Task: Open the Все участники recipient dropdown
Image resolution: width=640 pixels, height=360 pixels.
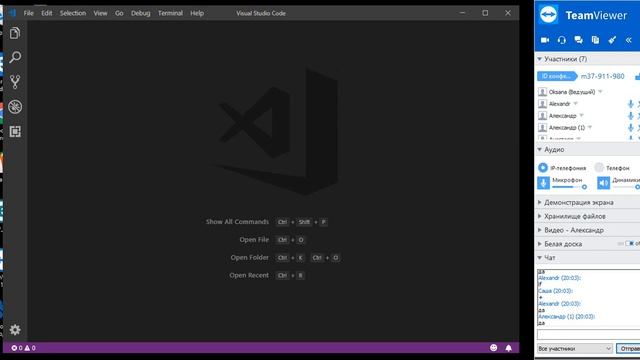Action: (x=575, y=349)
